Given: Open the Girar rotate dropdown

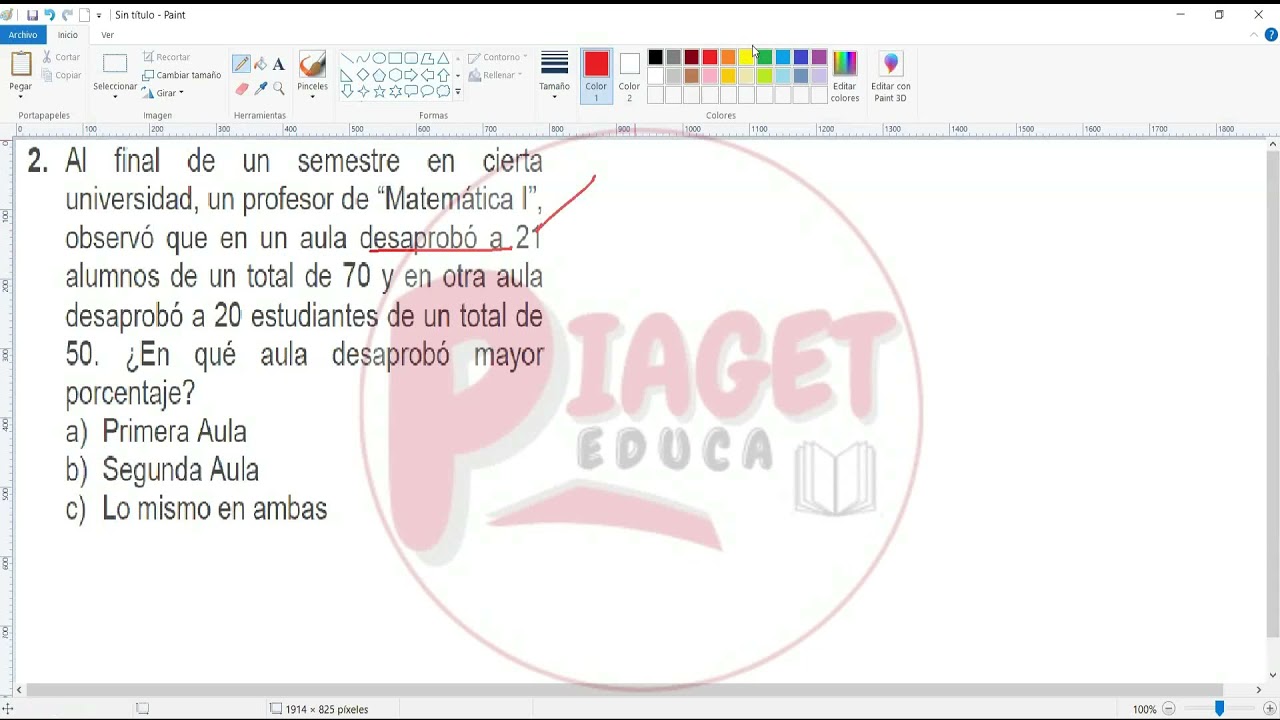Looking at the screenshot, I should pos(162,93).
